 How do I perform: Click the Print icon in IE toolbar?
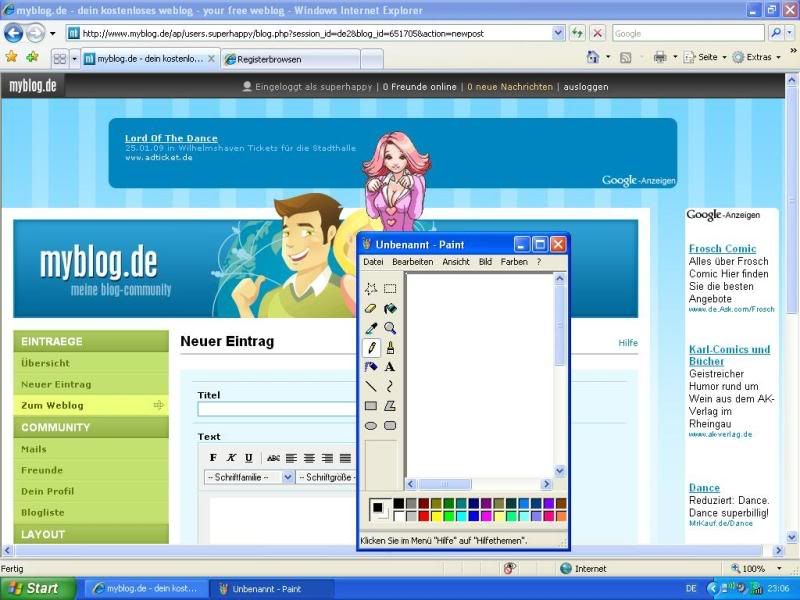point(660,57)
